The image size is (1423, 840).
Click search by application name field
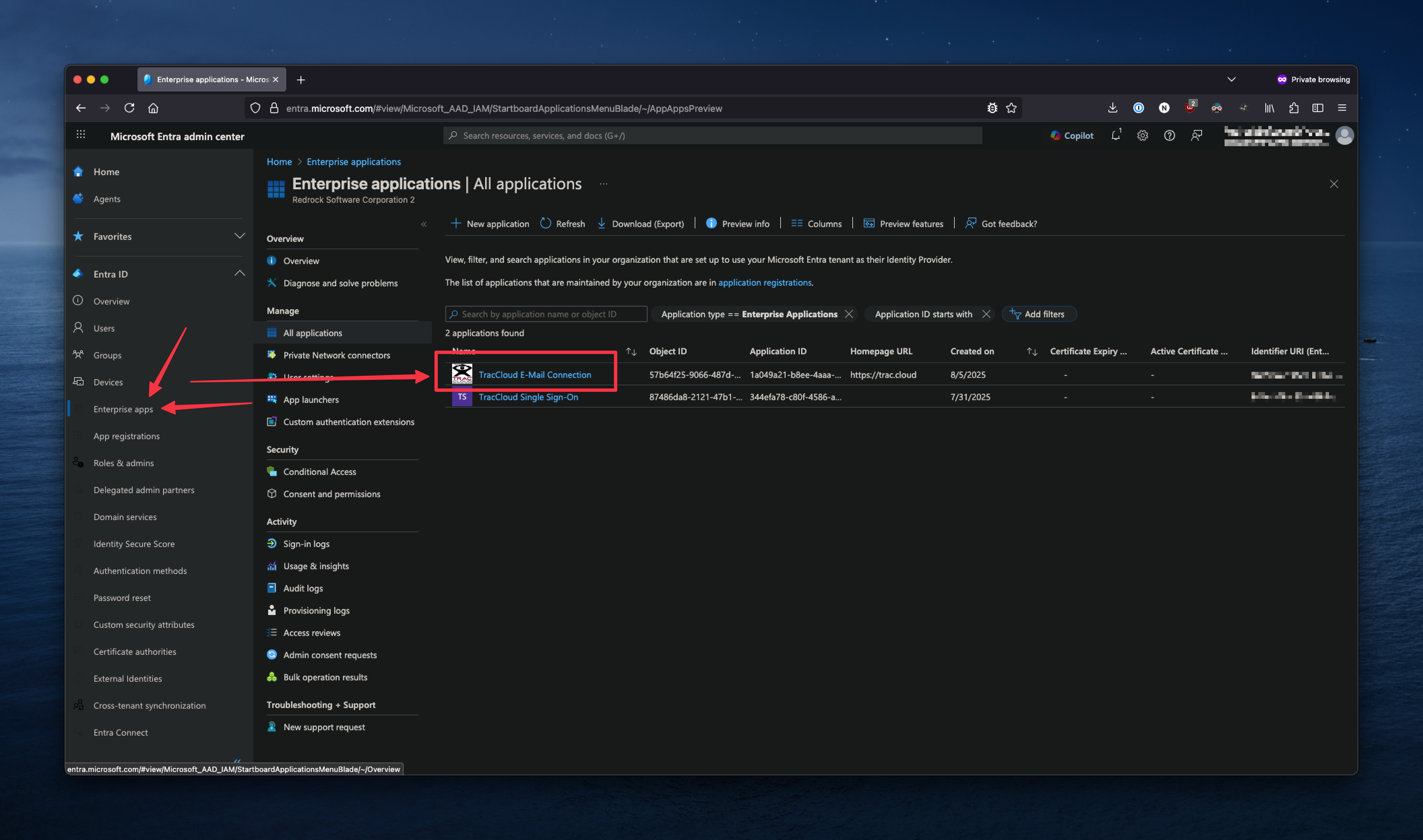[546, 314]
